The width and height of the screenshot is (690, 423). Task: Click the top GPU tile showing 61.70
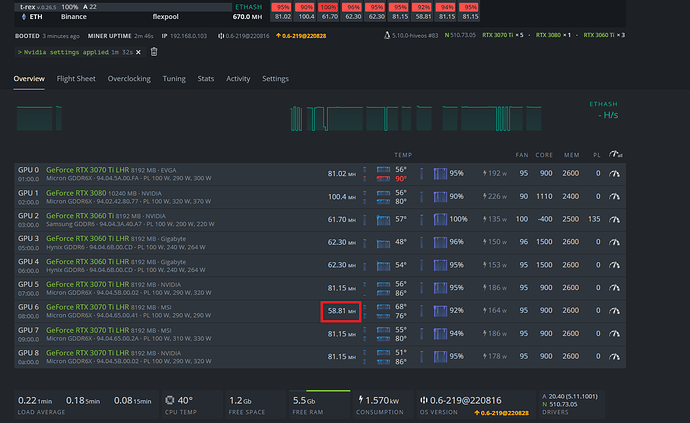(x=330, y=12)
